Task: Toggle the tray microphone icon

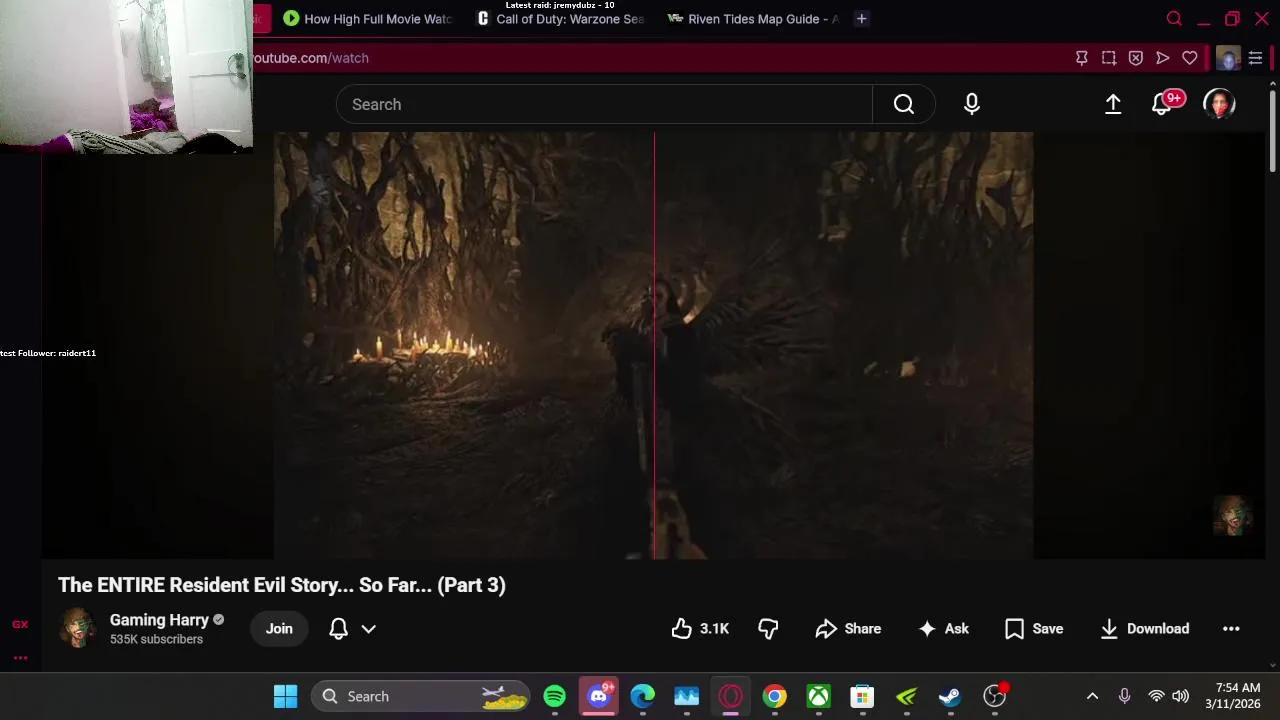Action: 1124,696
